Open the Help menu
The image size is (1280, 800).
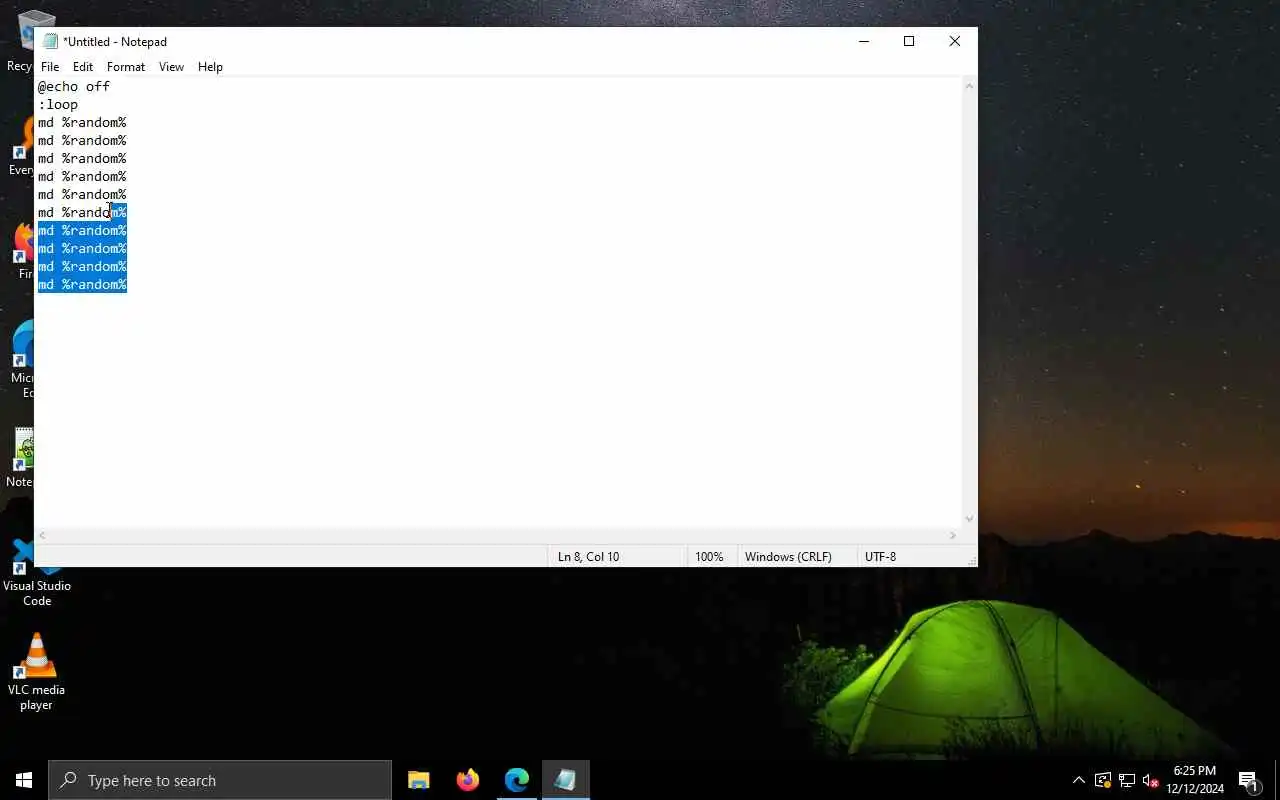[210, 67]
